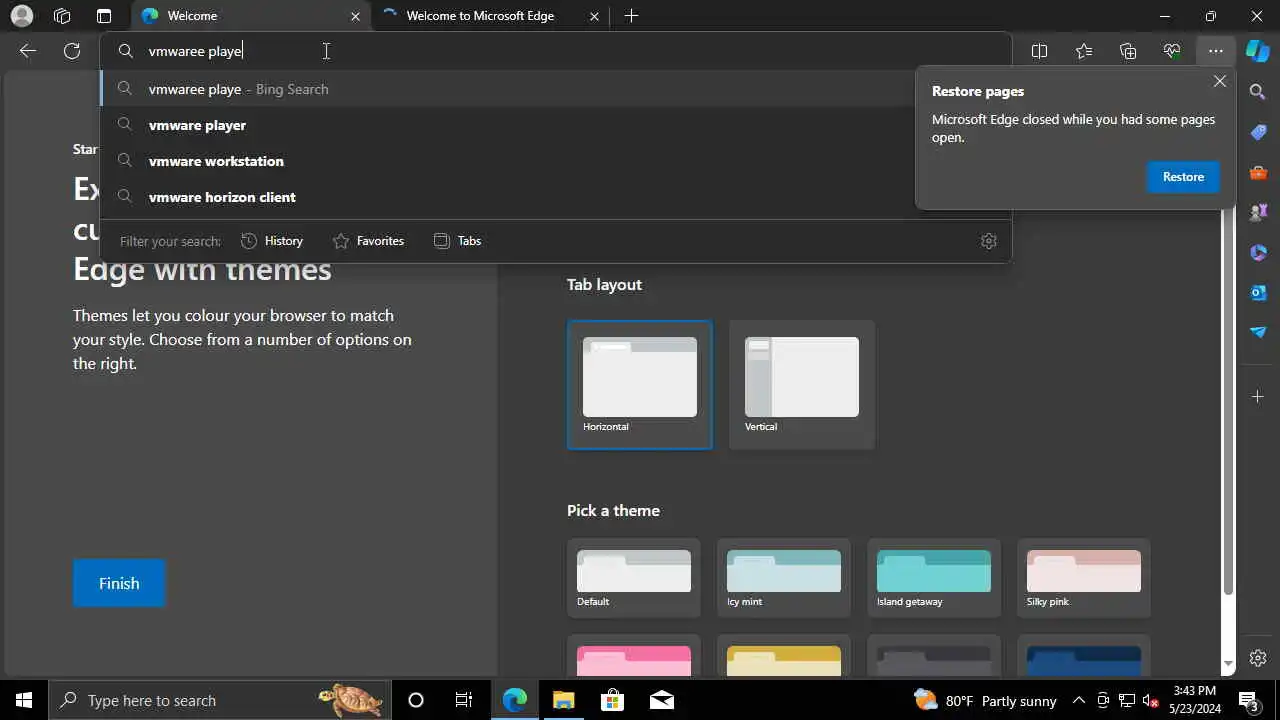
Task: Click the Finish button
Action: 119,583
